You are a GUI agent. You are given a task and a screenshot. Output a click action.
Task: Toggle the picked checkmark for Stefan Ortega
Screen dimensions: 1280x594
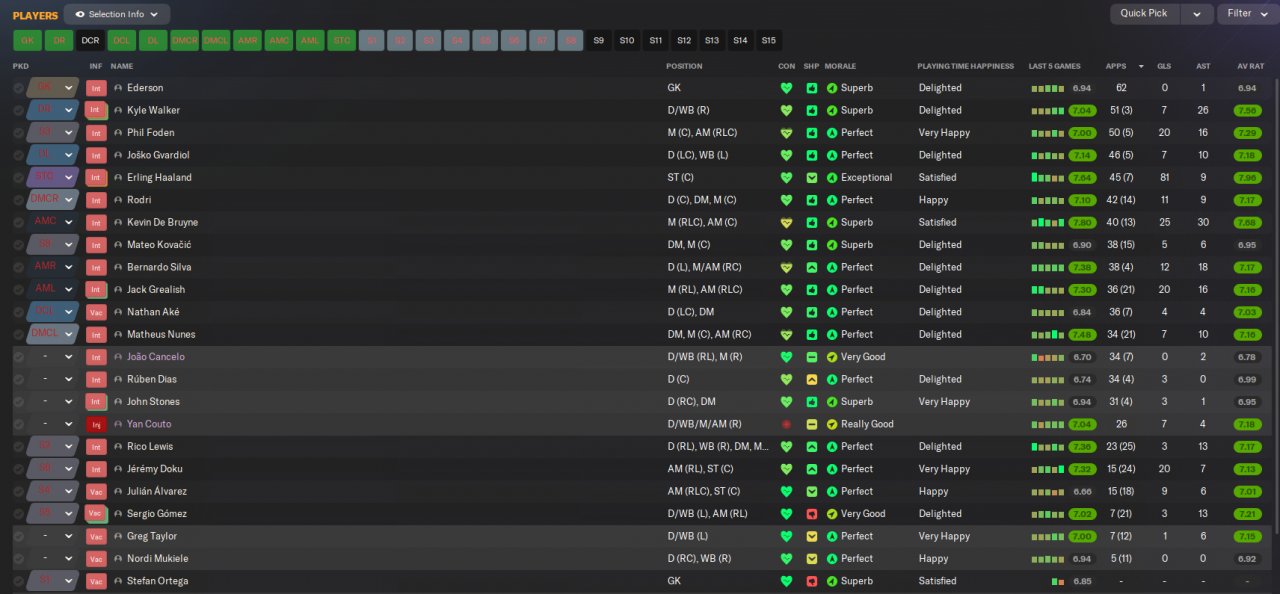[19, 581]
